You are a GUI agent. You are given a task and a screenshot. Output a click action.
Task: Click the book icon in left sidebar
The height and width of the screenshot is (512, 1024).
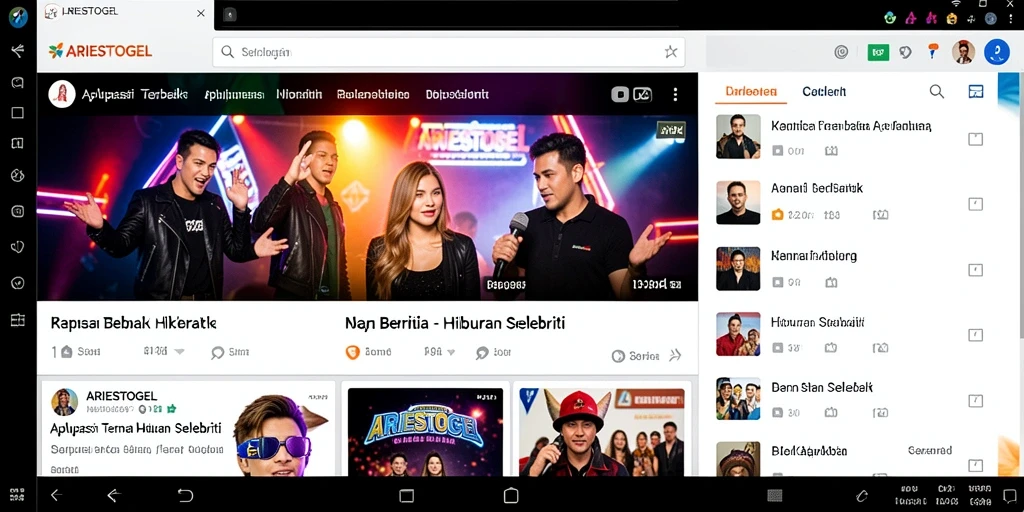coord(18,144)
